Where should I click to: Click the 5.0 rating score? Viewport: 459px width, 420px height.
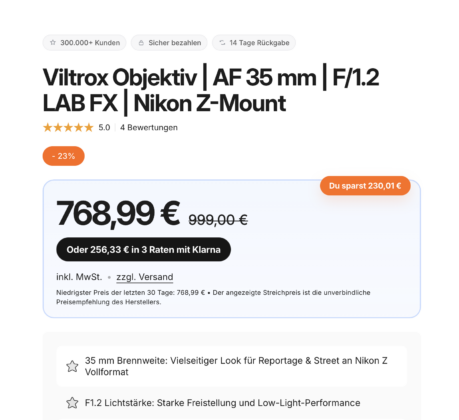104,128
